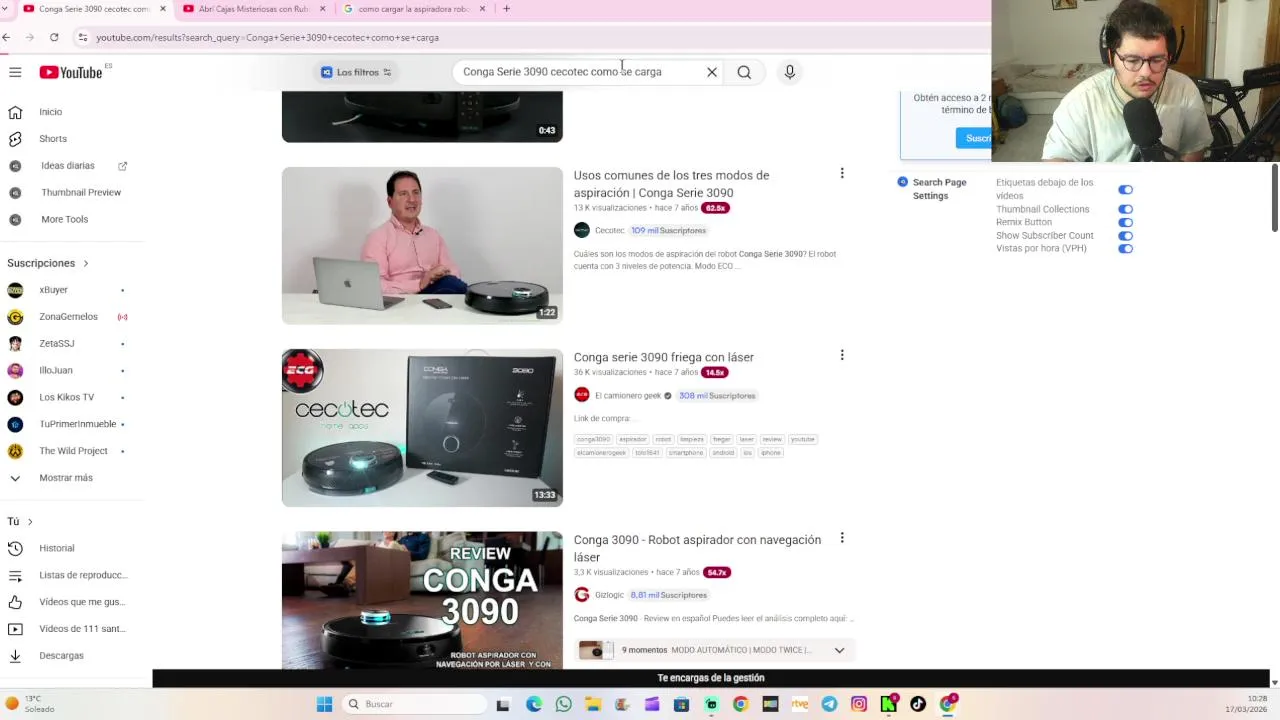The image size is (1280, 720).
Task: Play the REVIEW CONGA 3090 thumbnail
Action: point(422,601)
